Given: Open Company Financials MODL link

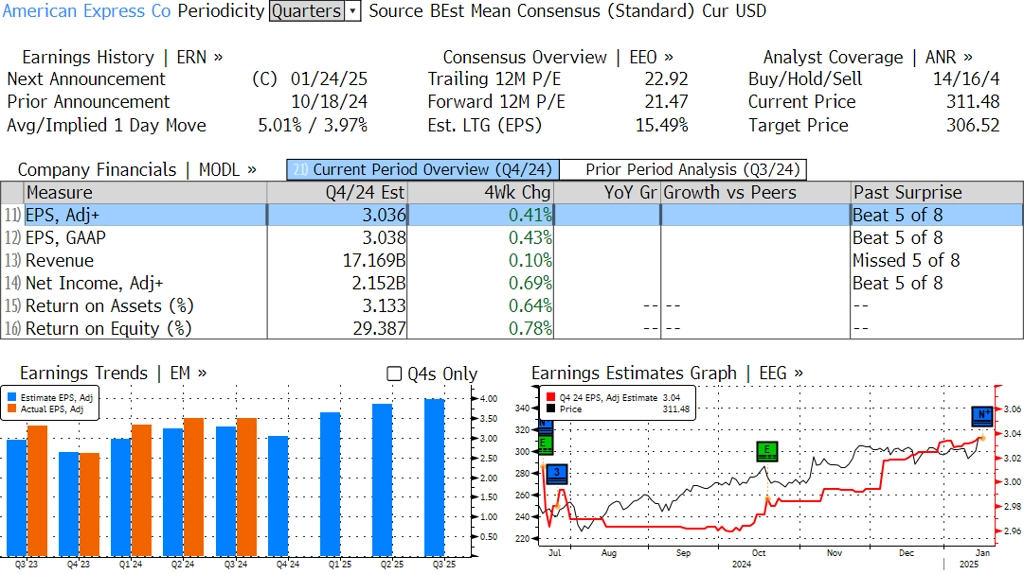Looking at the screenshot, I should click(x=137, y=170).
